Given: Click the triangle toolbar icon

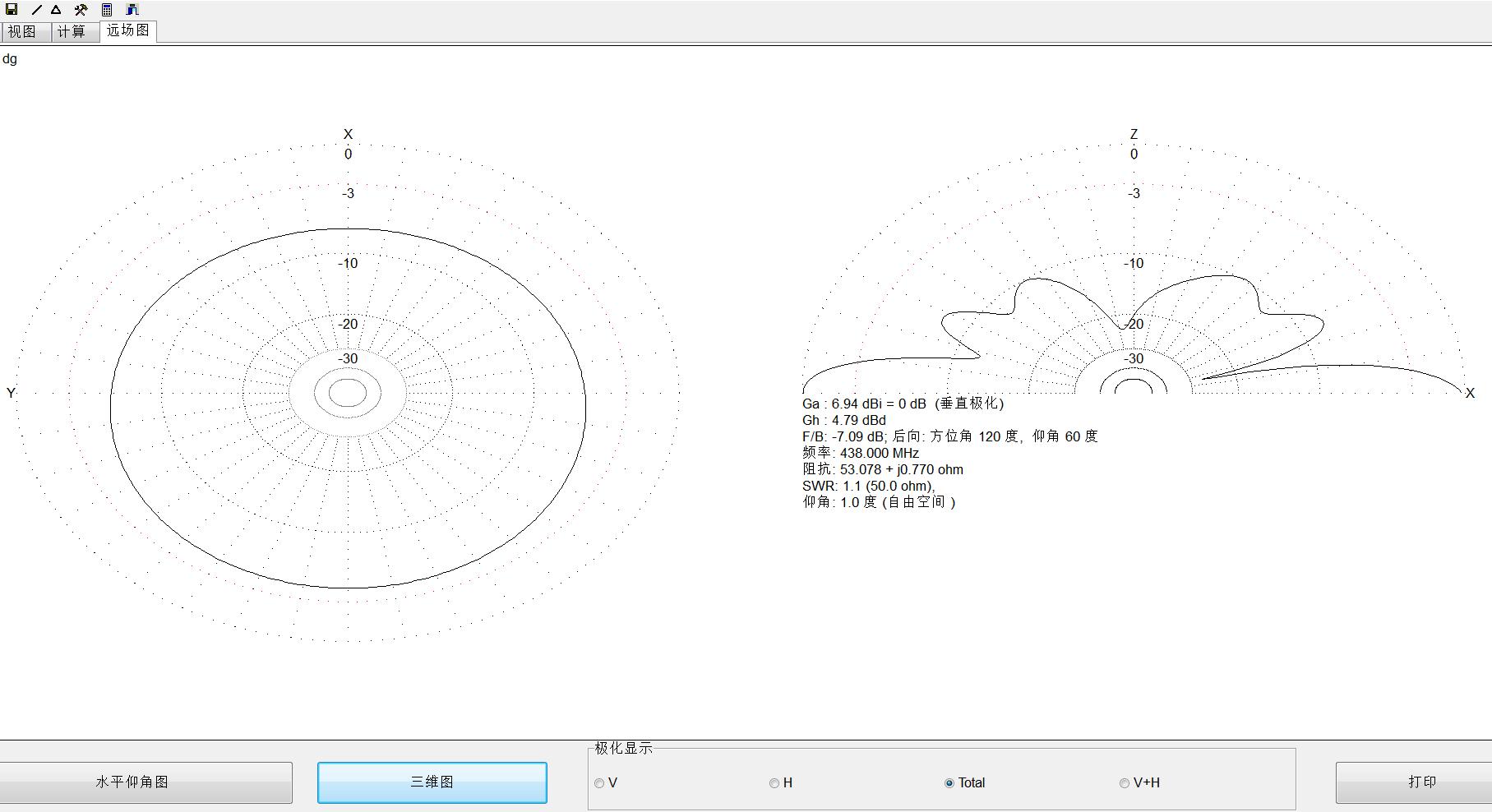Looking at the screenshot, I should (x=56, y=10).
